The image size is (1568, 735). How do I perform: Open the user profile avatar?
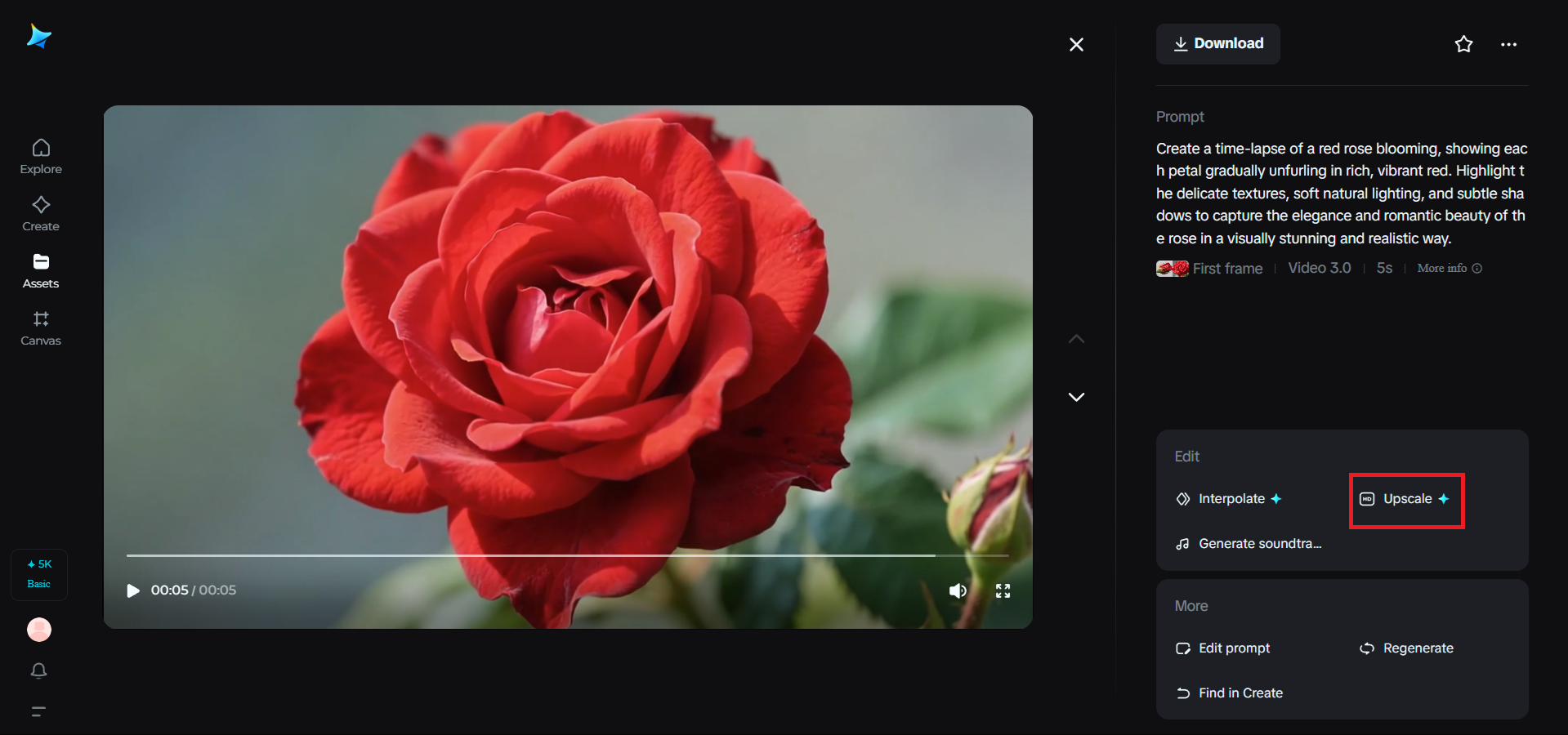(x=39, y=630)
